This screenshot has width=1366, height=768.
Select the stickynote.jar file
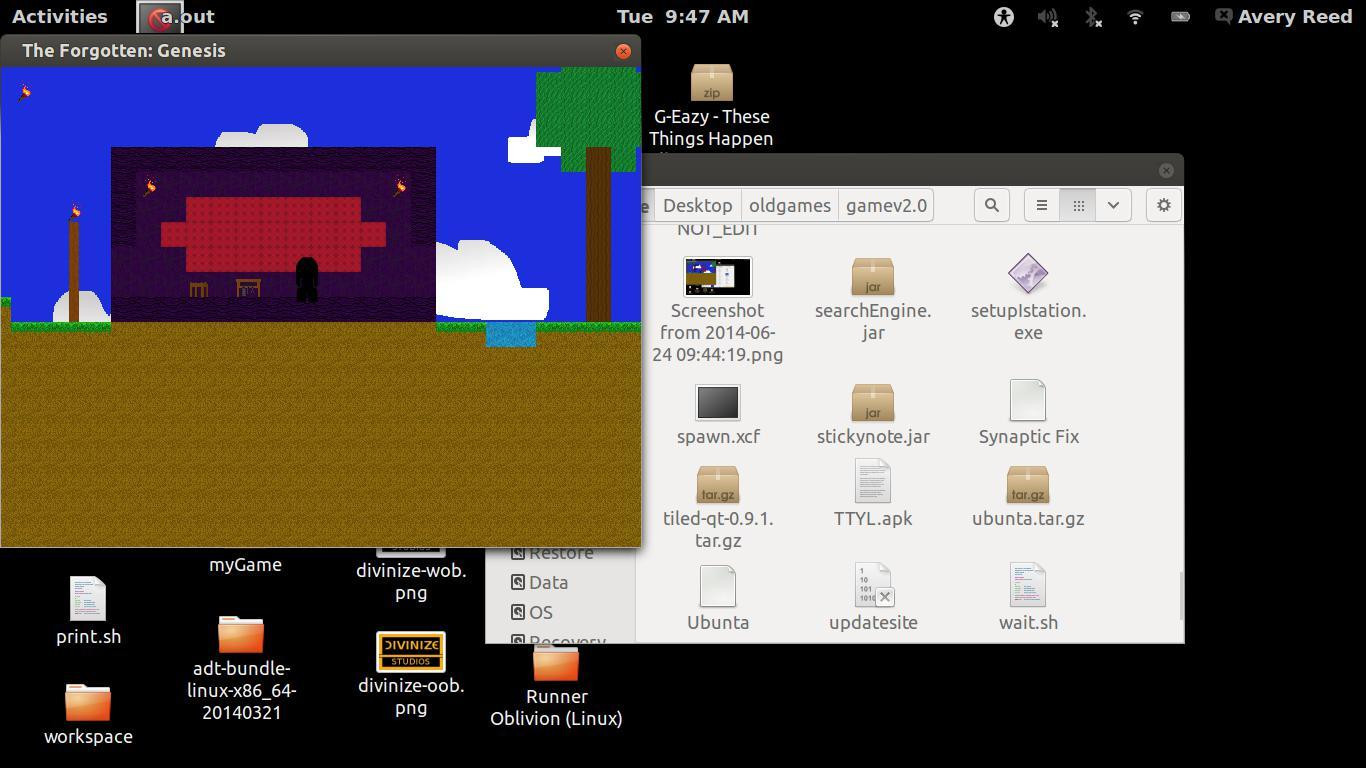(873, 414)
